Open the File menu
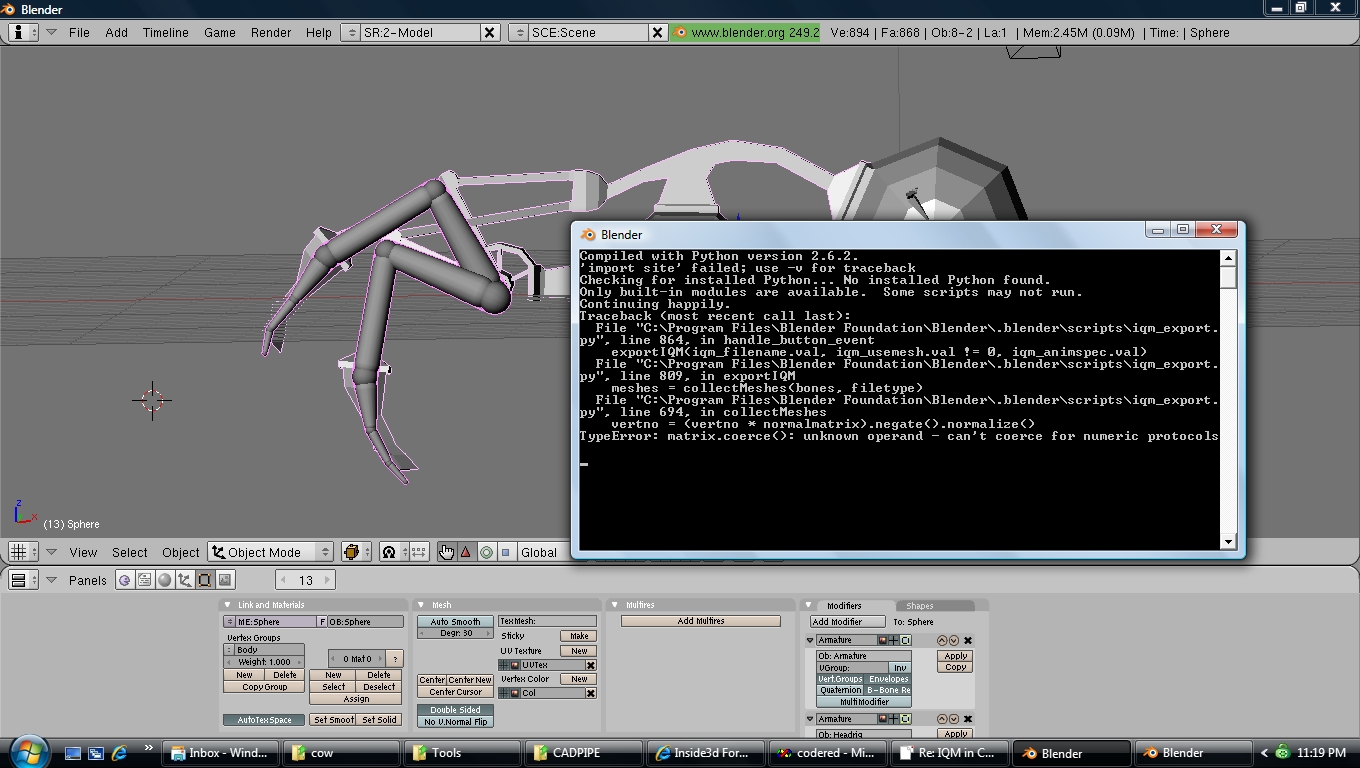Viewport: 1360px width, 768px height. pyautogui.click(x=79, y=32)
